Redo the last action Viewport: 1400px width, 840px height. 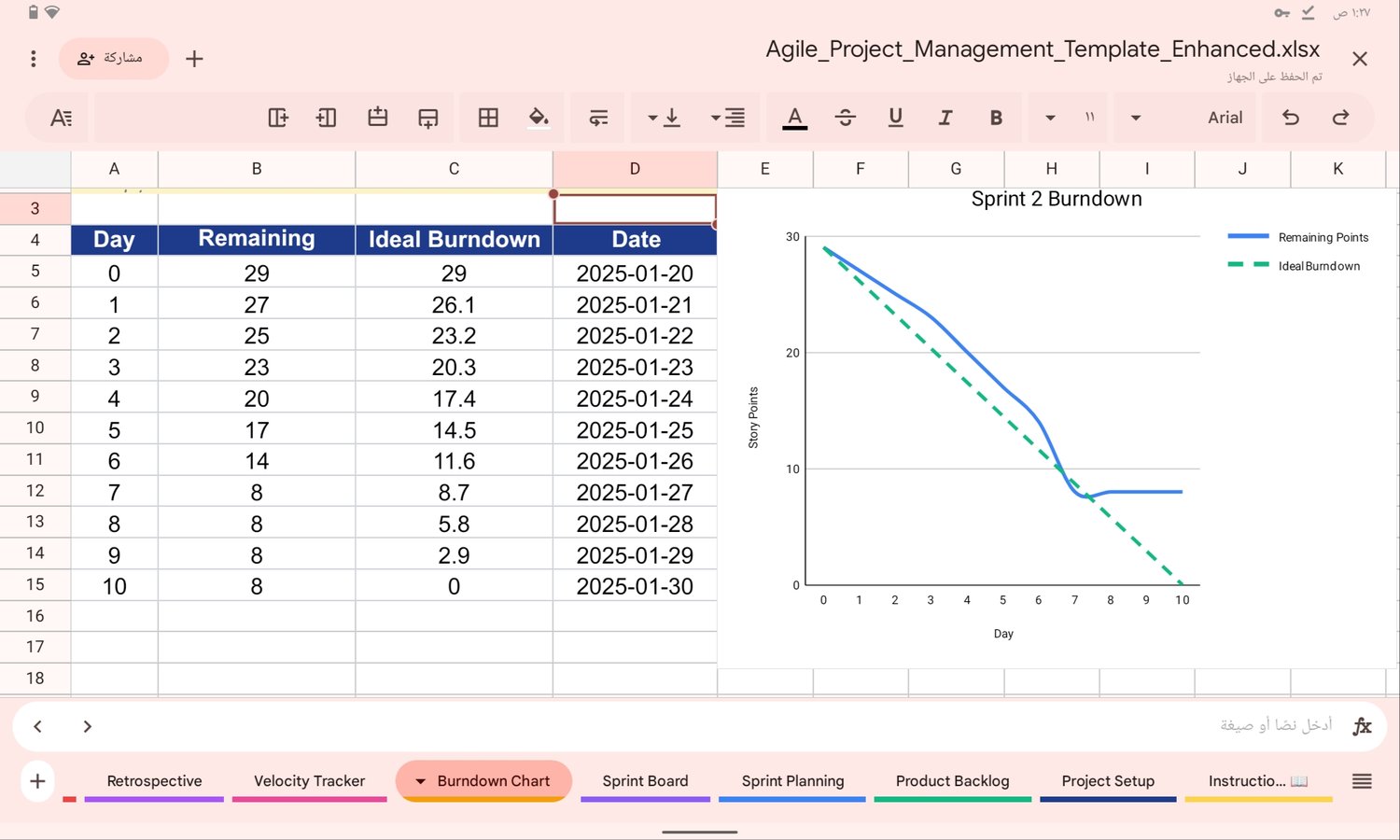(1341, 118)
